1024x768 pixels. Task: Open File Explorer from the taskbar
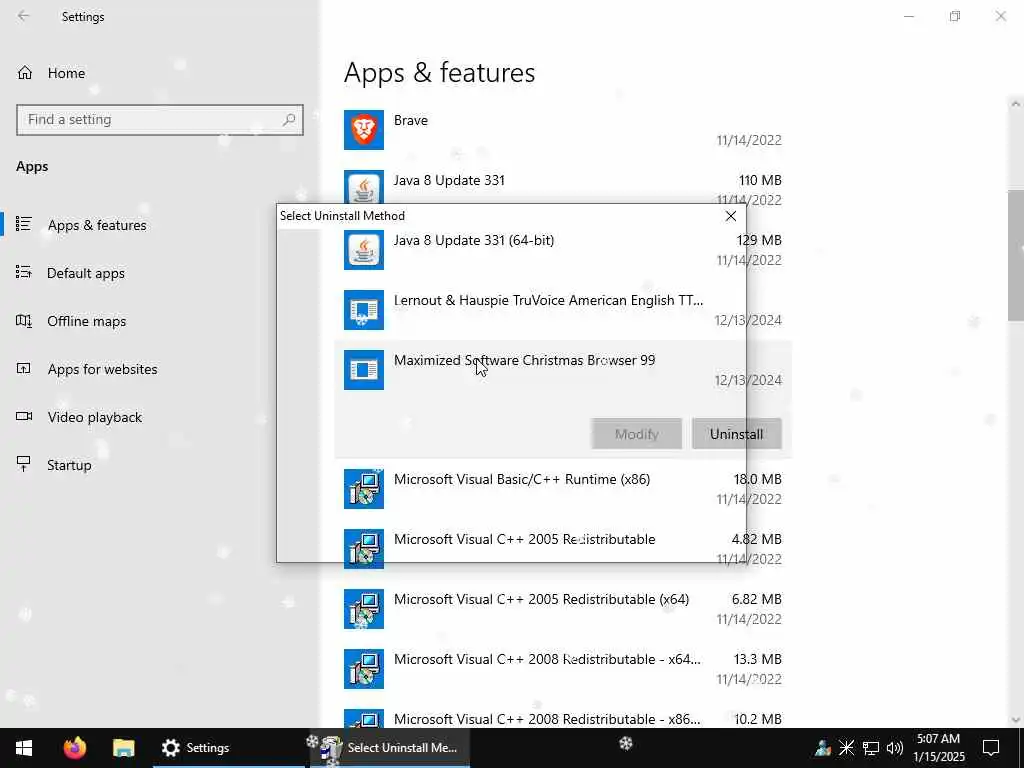pos(123,748)
